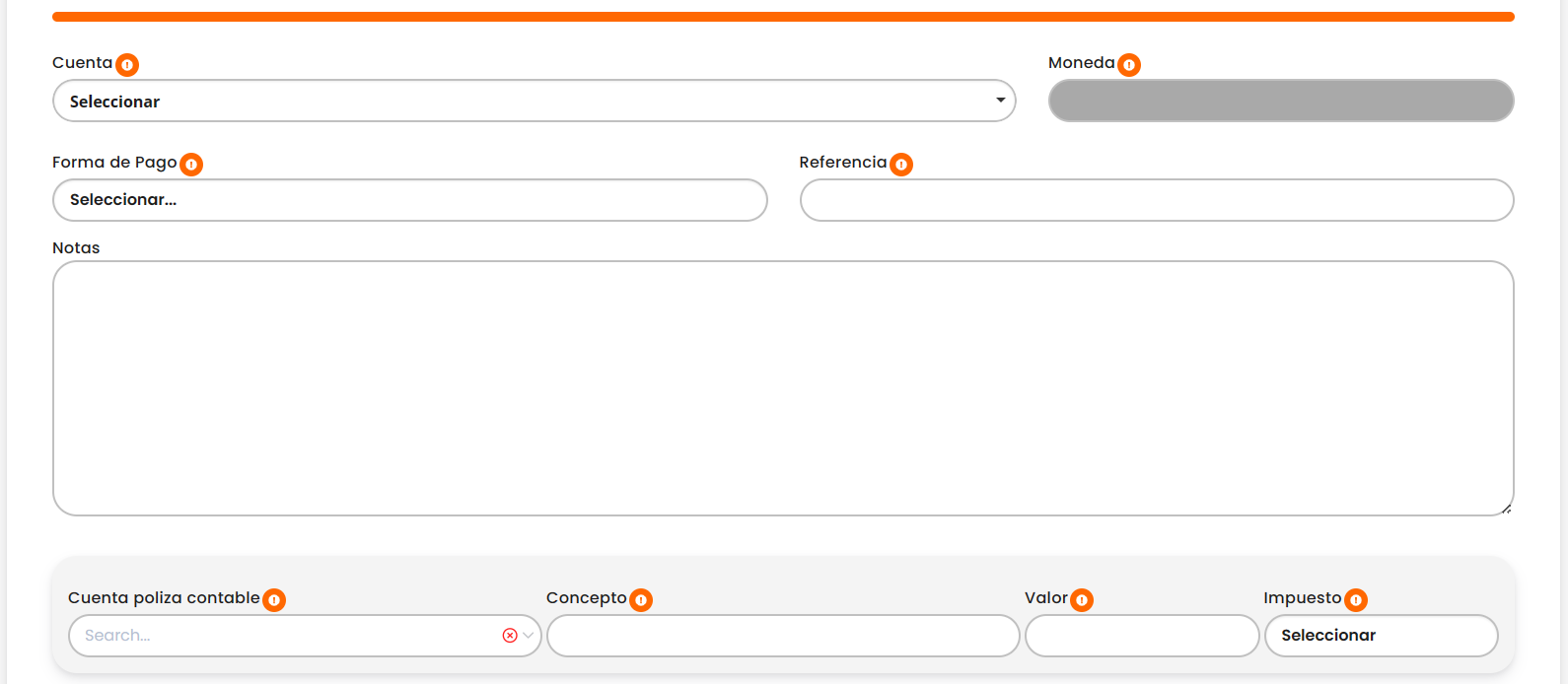Click the greyed-out Moneda field
This screenshot has width=1568, height=684.
1280,102
